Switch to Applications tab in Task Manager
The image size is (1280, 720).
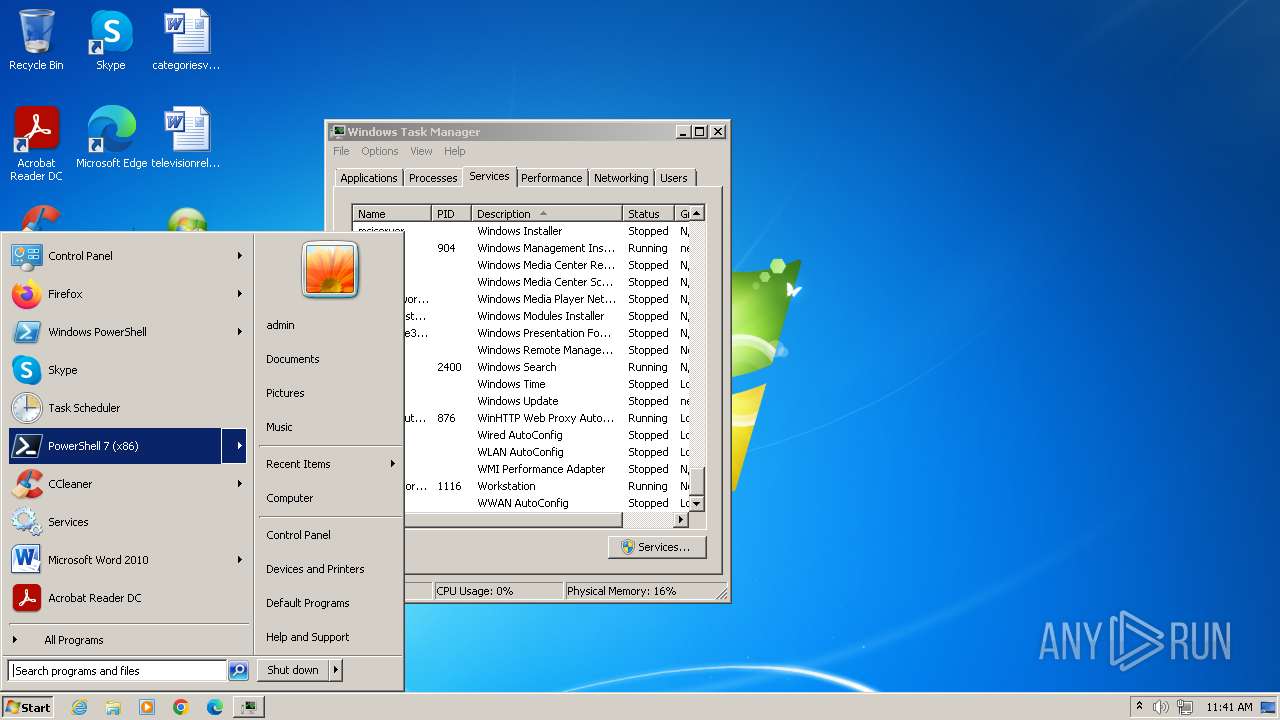[x=368, y=178]
